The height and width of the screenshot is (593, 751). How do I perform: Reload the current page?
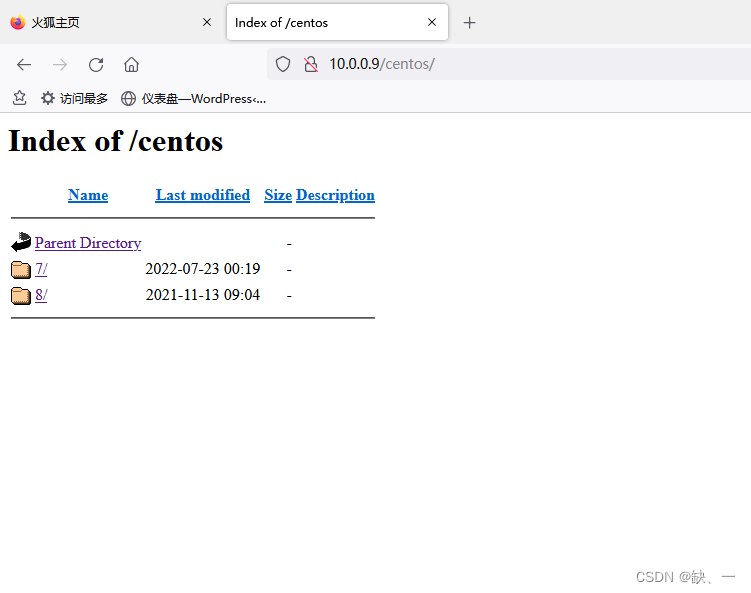[96, 65]
